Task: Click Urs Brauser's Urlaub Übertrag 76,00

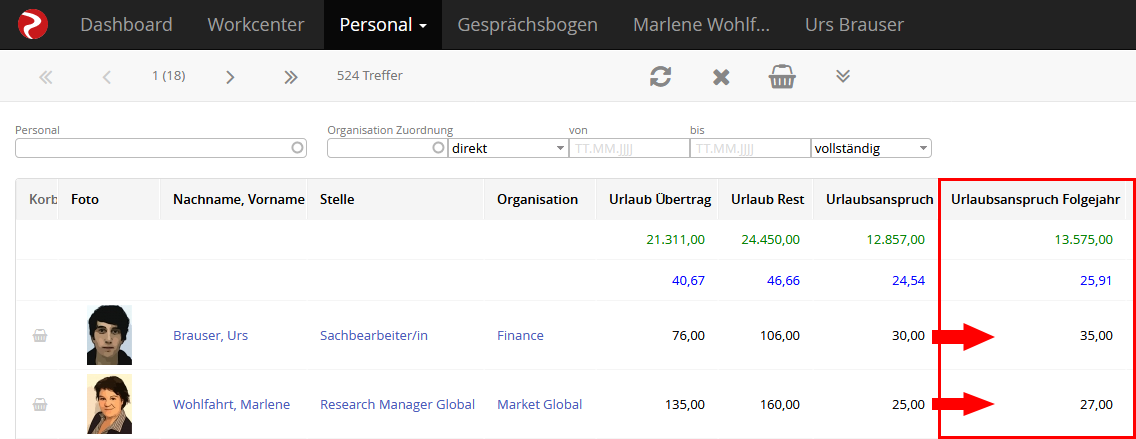Action: coord(688,335)
